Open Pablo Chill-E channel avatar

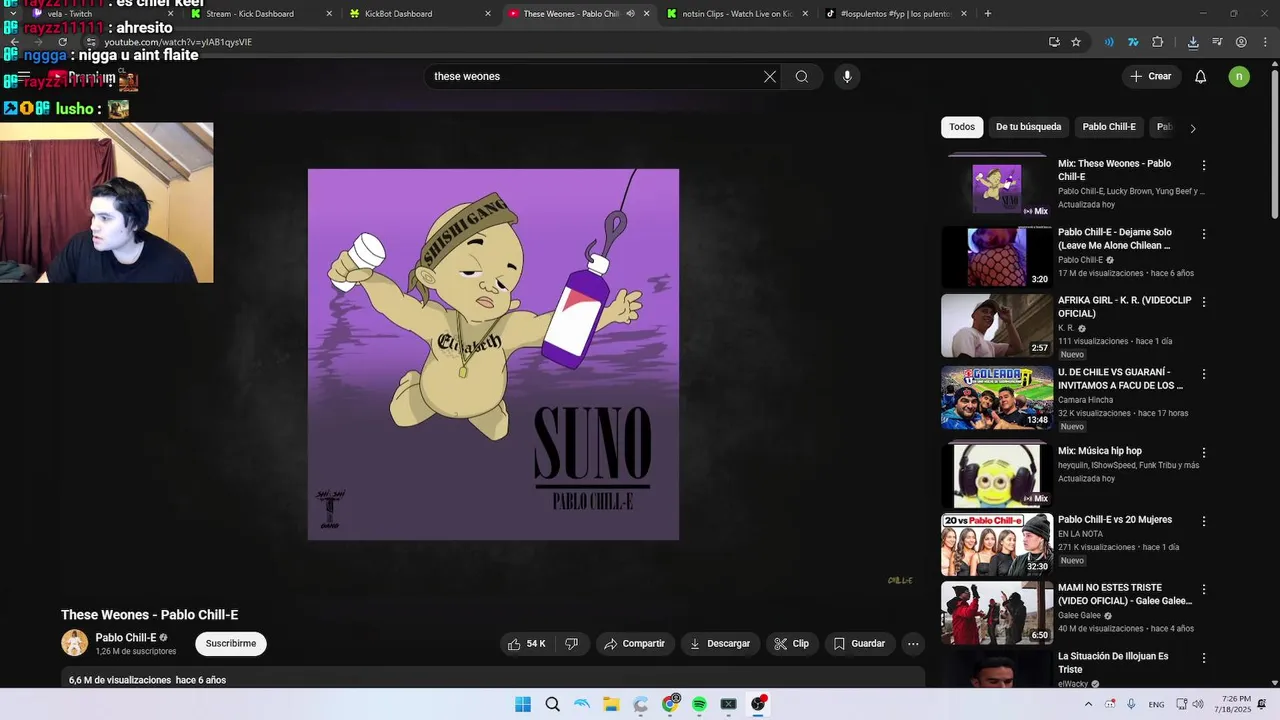(75, 643)
